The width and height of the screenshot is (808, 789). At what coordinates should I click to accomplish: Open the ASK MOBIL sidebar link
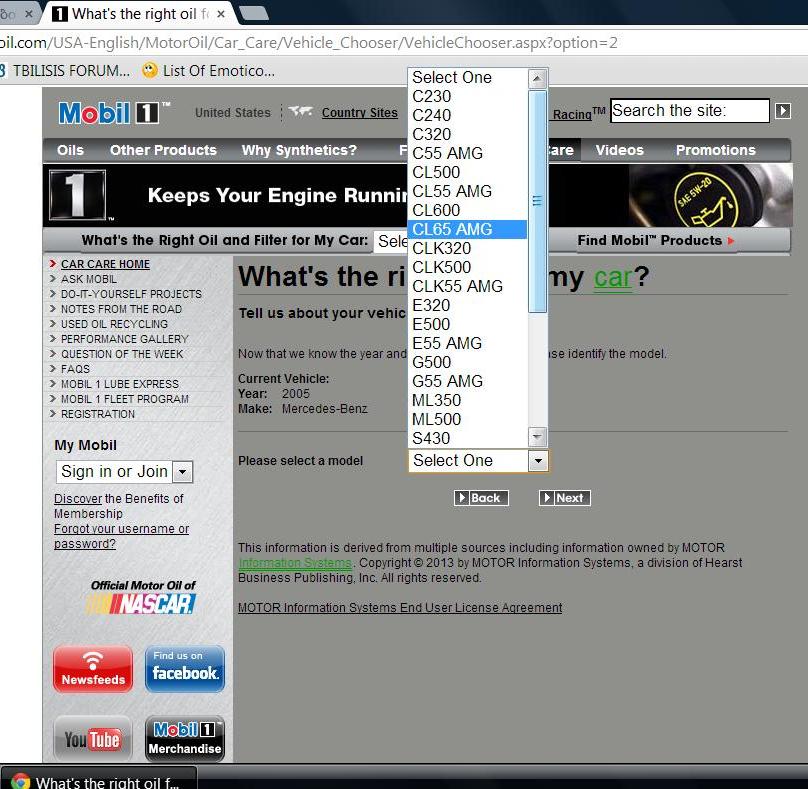pos(89,279)
